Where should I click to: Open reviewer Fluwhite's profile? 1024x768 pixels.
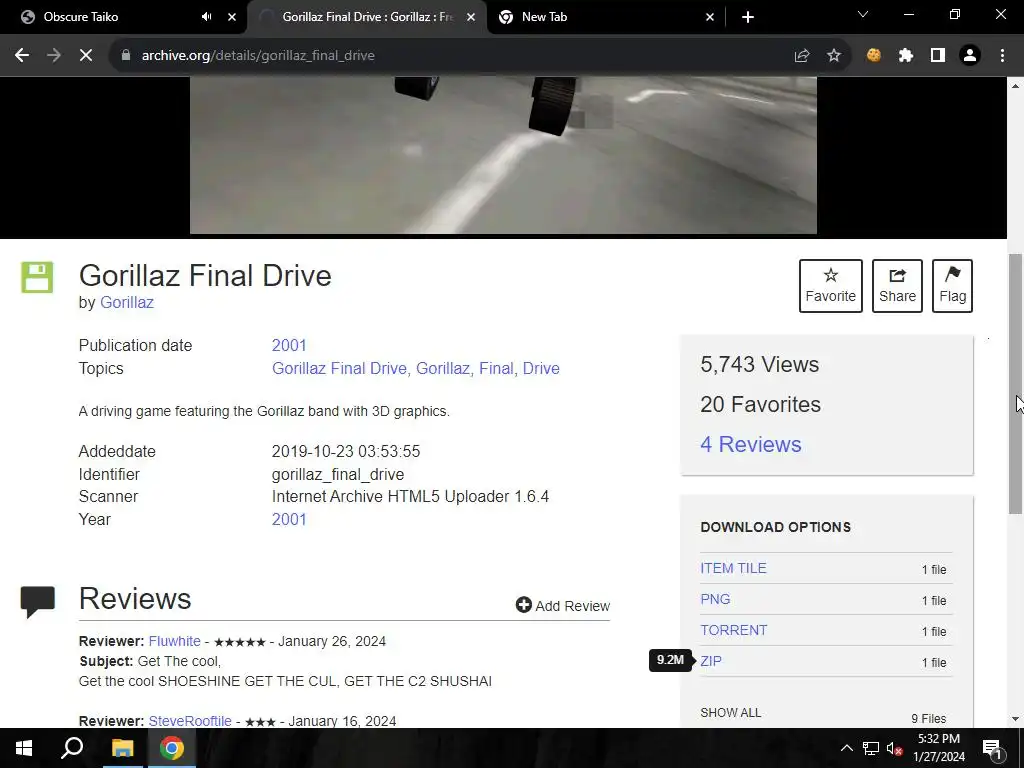(174, 641)
